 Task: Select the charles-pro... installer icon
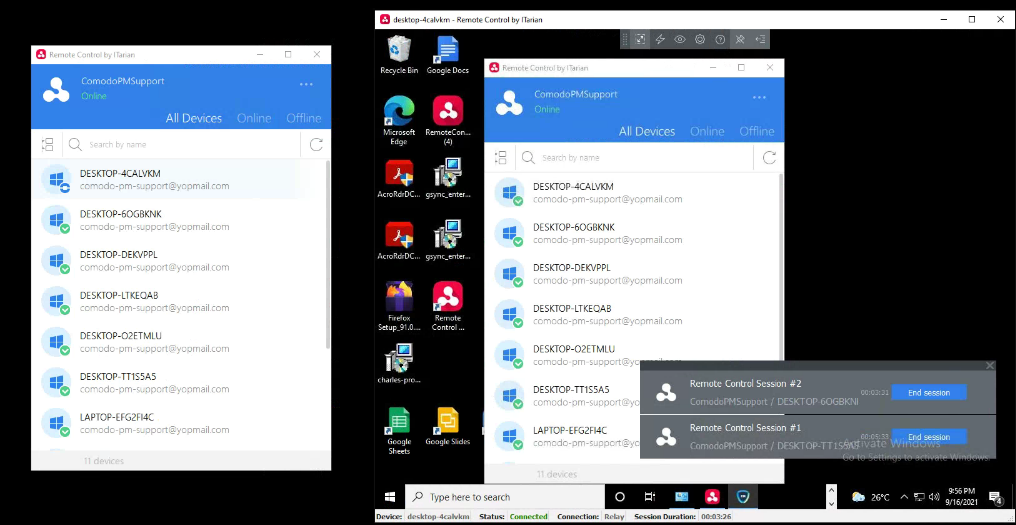point(399,363)
